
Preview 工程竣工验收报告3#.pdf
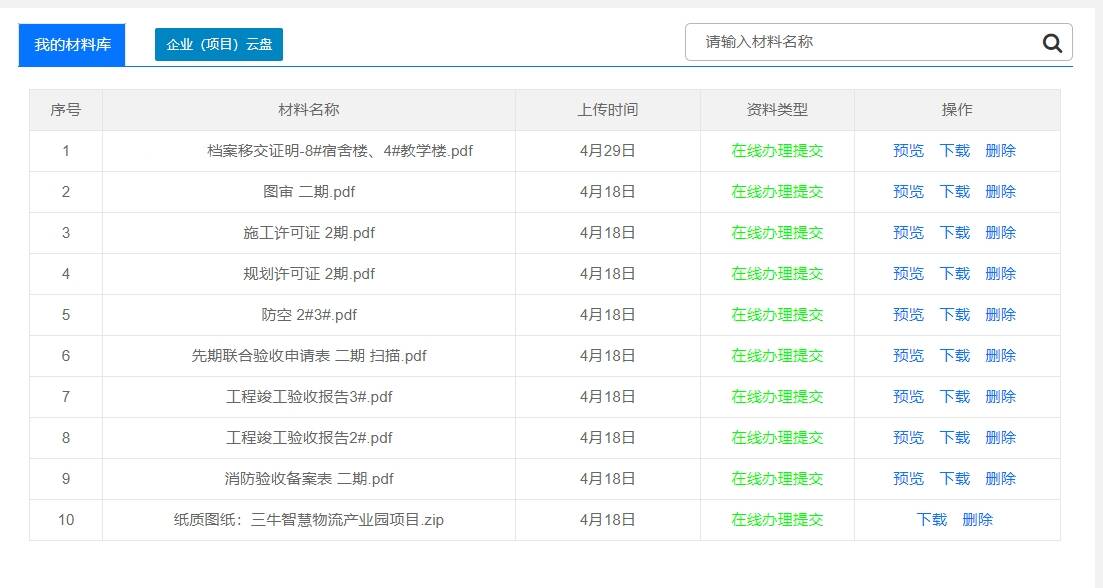[908, 397]
